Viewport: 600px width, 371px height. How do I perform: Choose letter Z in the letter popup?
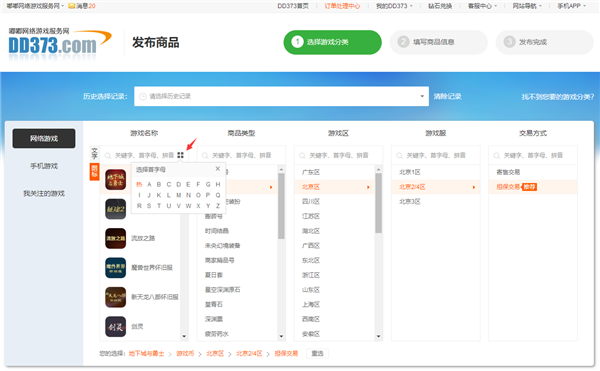click(x=218, y=206)
